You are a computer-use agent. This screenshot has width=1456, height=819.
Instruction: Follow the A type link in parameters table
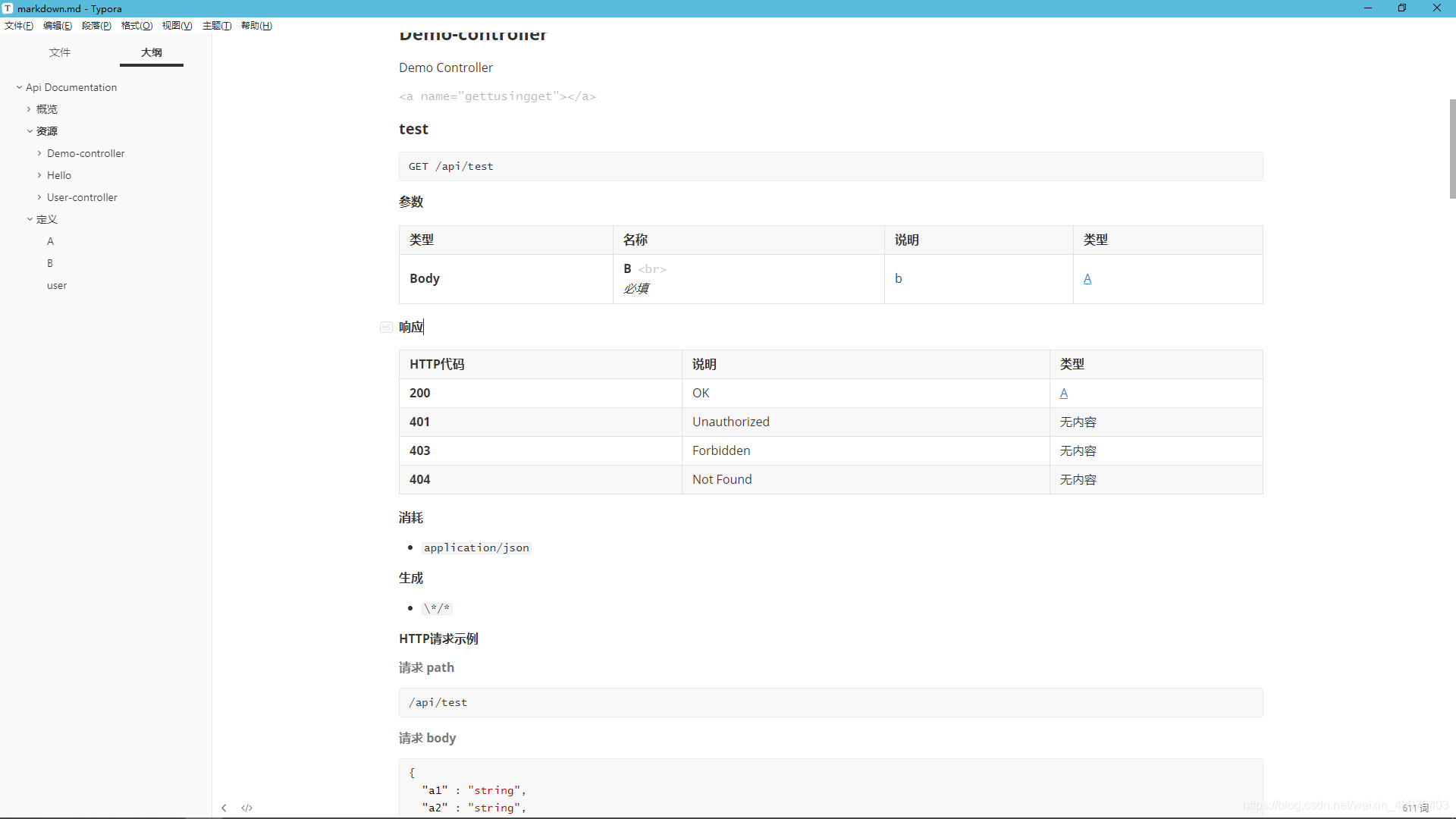(x=1087, y=278)
